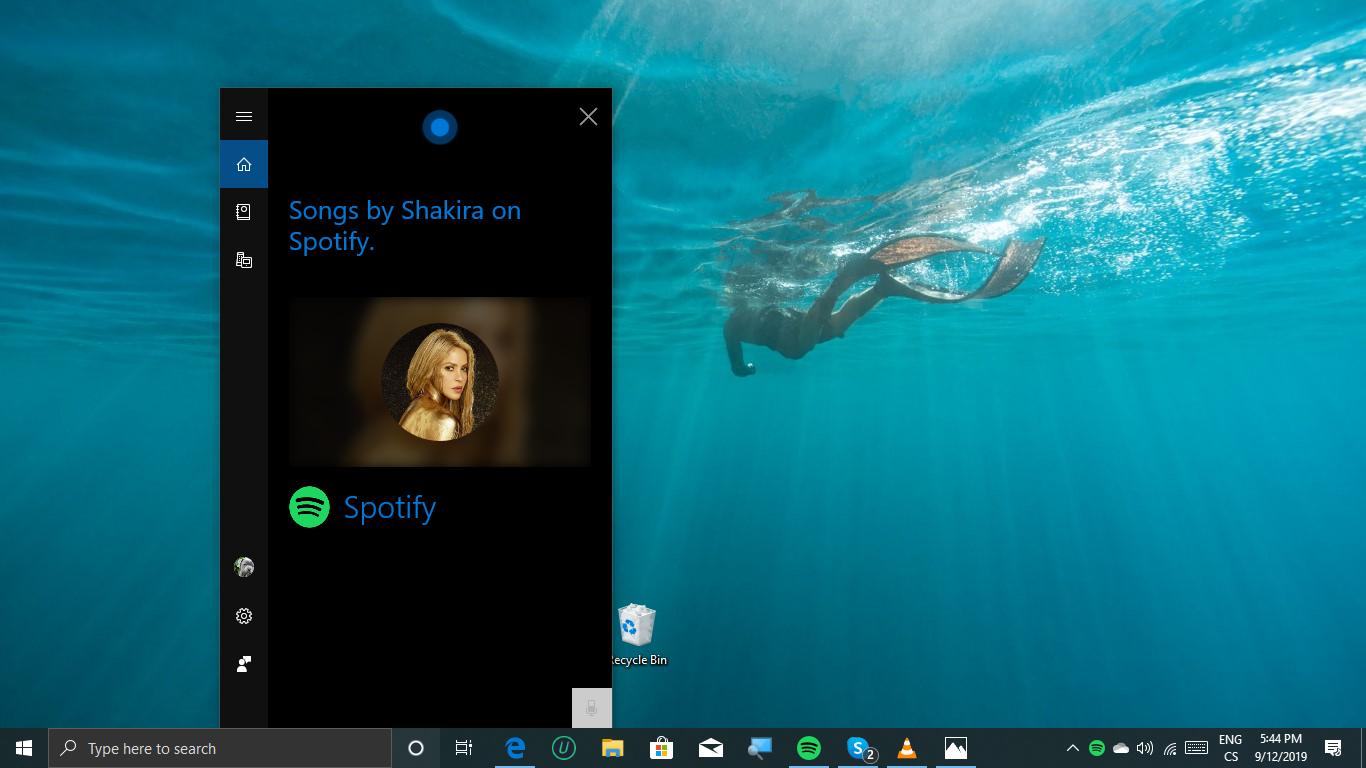Open the touch keyboard from the tray
This screenshot has width=1366, height=768.
1196,748
